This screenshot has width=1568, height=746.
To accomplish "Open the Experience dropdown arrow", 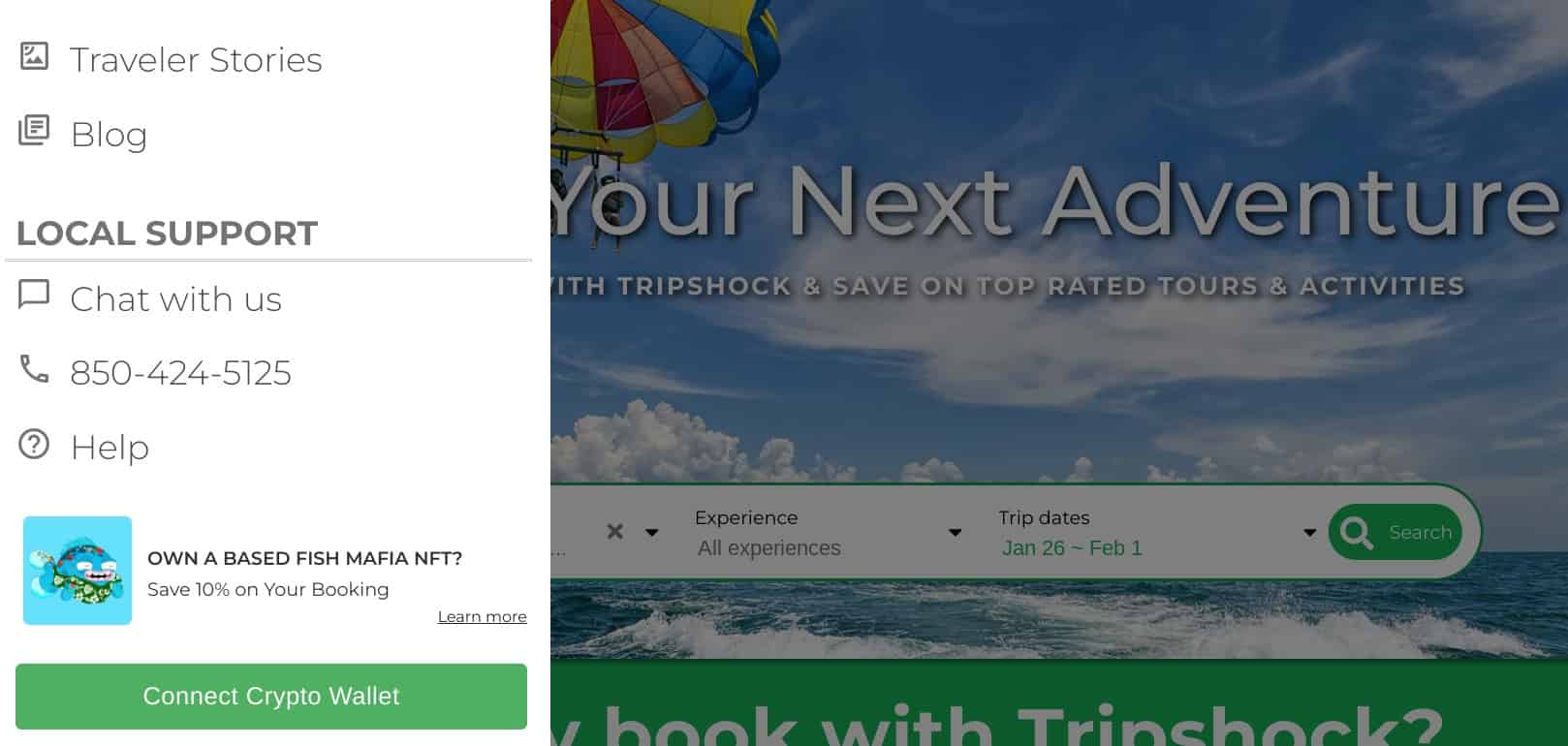I will coord(955,533).
